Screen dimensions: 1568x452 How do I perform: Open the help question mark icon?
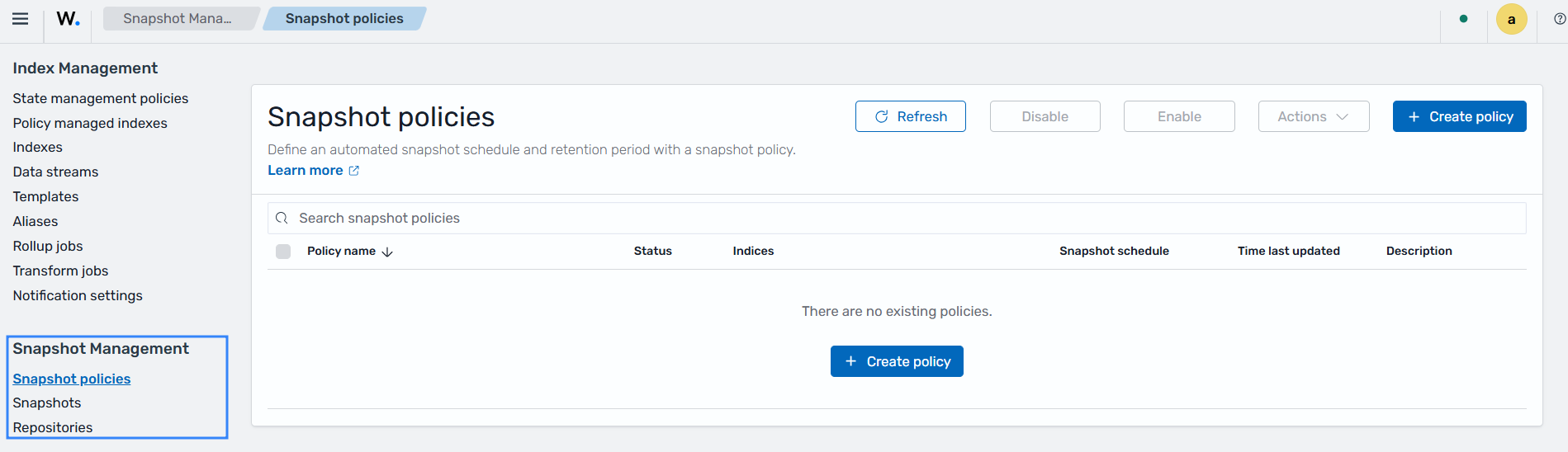(1560, 19)
